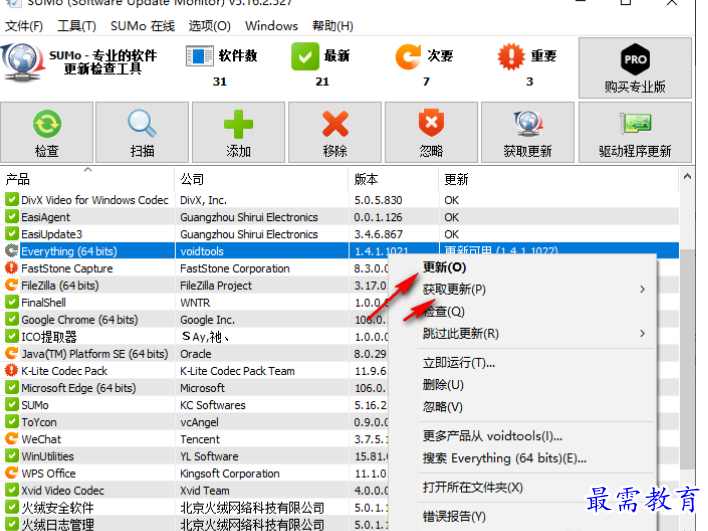Click the 忽略 shield icon
708x531 pixels.
431,122
